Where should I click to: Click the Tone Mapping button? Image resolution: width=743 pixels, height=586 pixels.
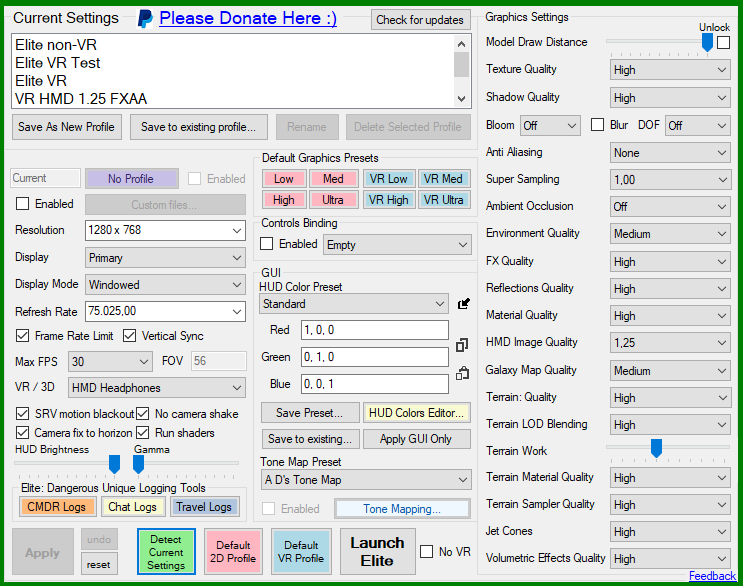coord(402,509)
